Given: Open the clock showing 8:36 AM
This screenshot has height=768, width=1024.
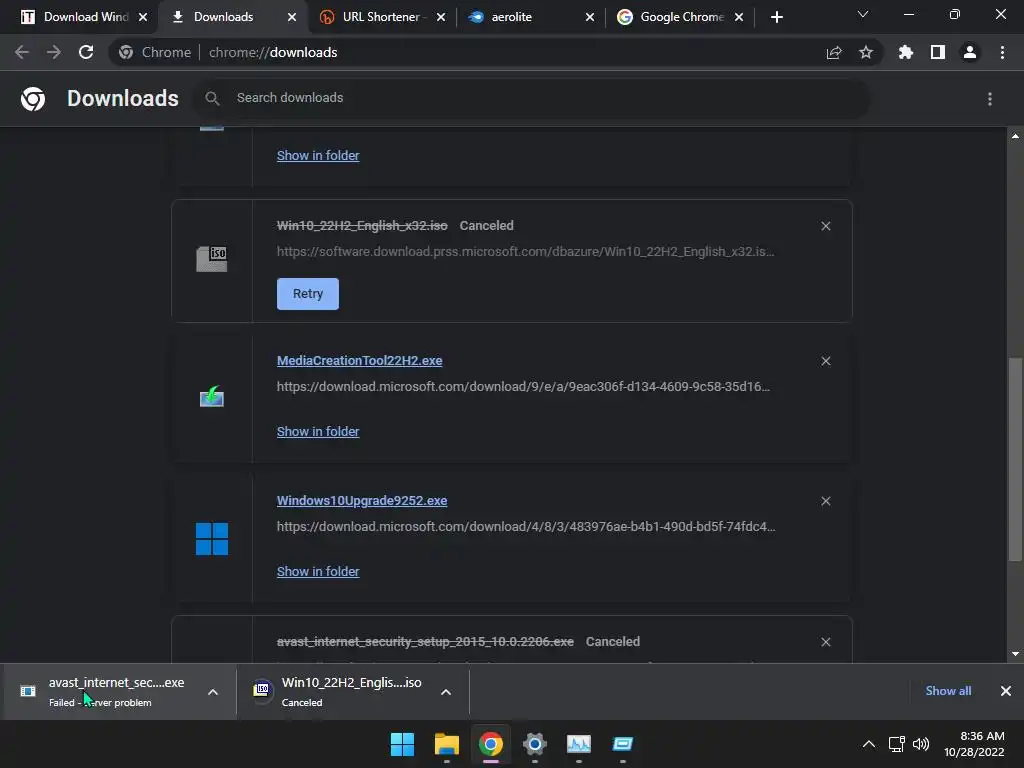Looking at the screenshot, I should pos(974,744).
